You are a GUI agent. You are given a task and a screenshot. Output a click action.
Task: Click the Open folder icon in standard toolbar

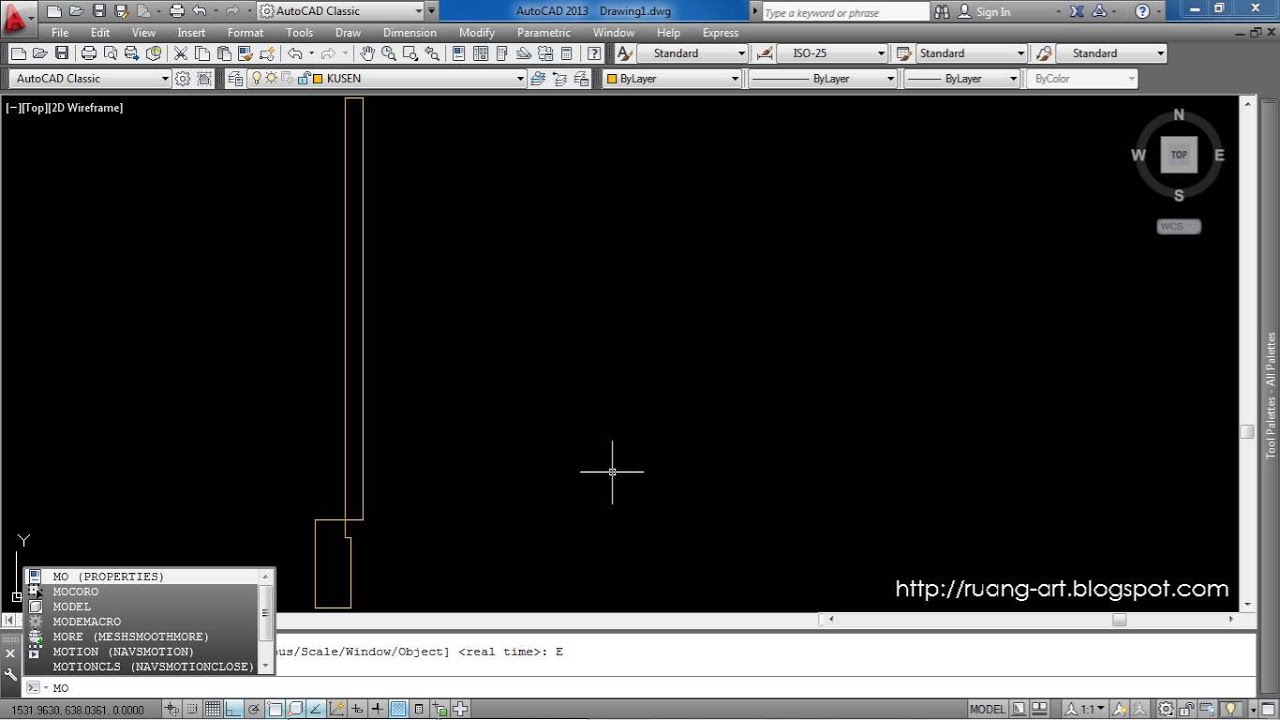(x=40, y=53)
